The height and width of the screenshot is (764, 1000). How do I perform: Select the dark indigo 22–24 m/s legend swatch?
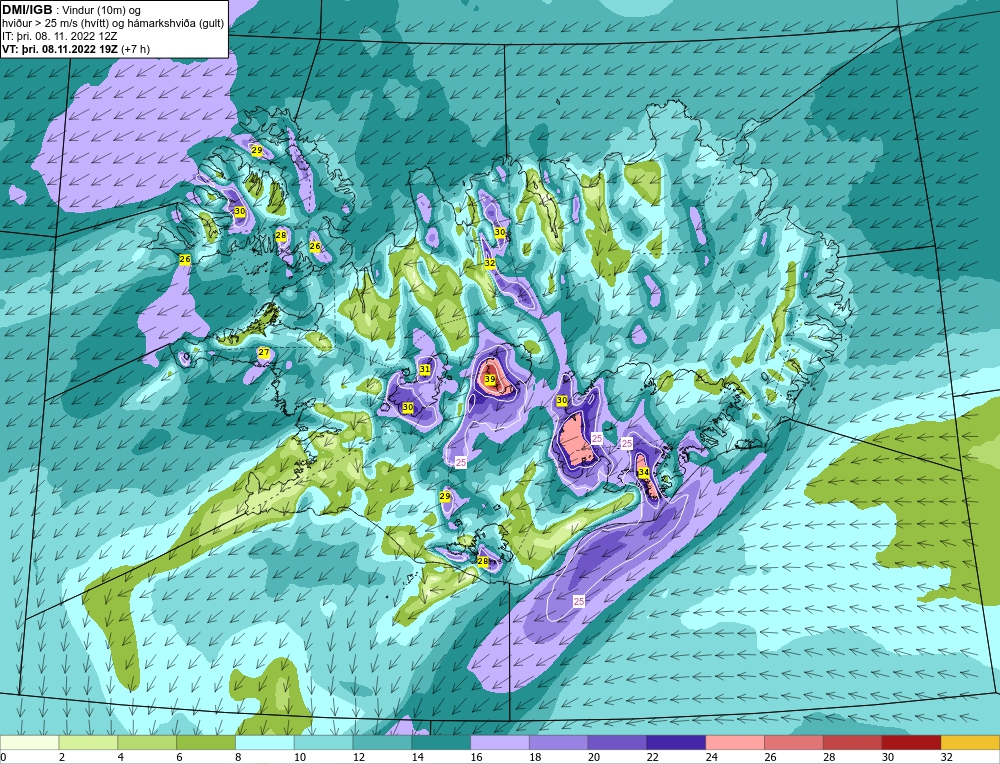click(x=676, y=742)
